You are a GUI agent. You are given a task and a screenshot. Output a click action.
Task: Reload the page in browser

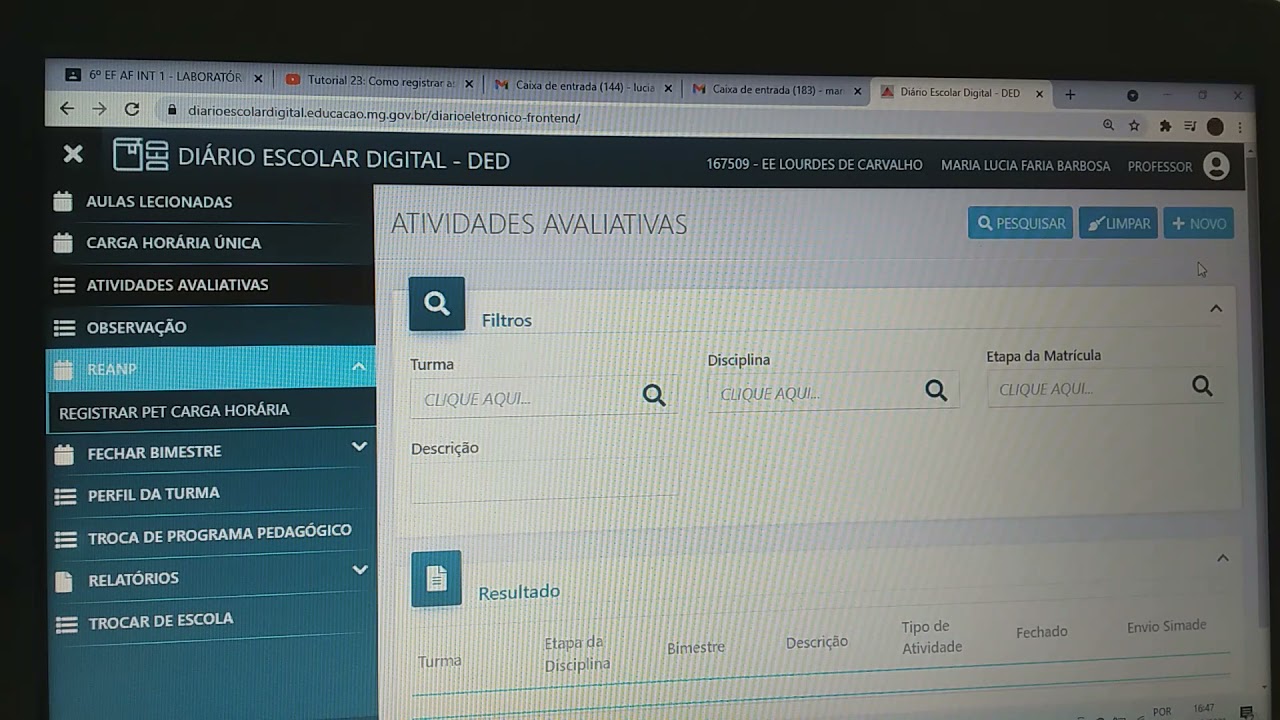point(132,109)
